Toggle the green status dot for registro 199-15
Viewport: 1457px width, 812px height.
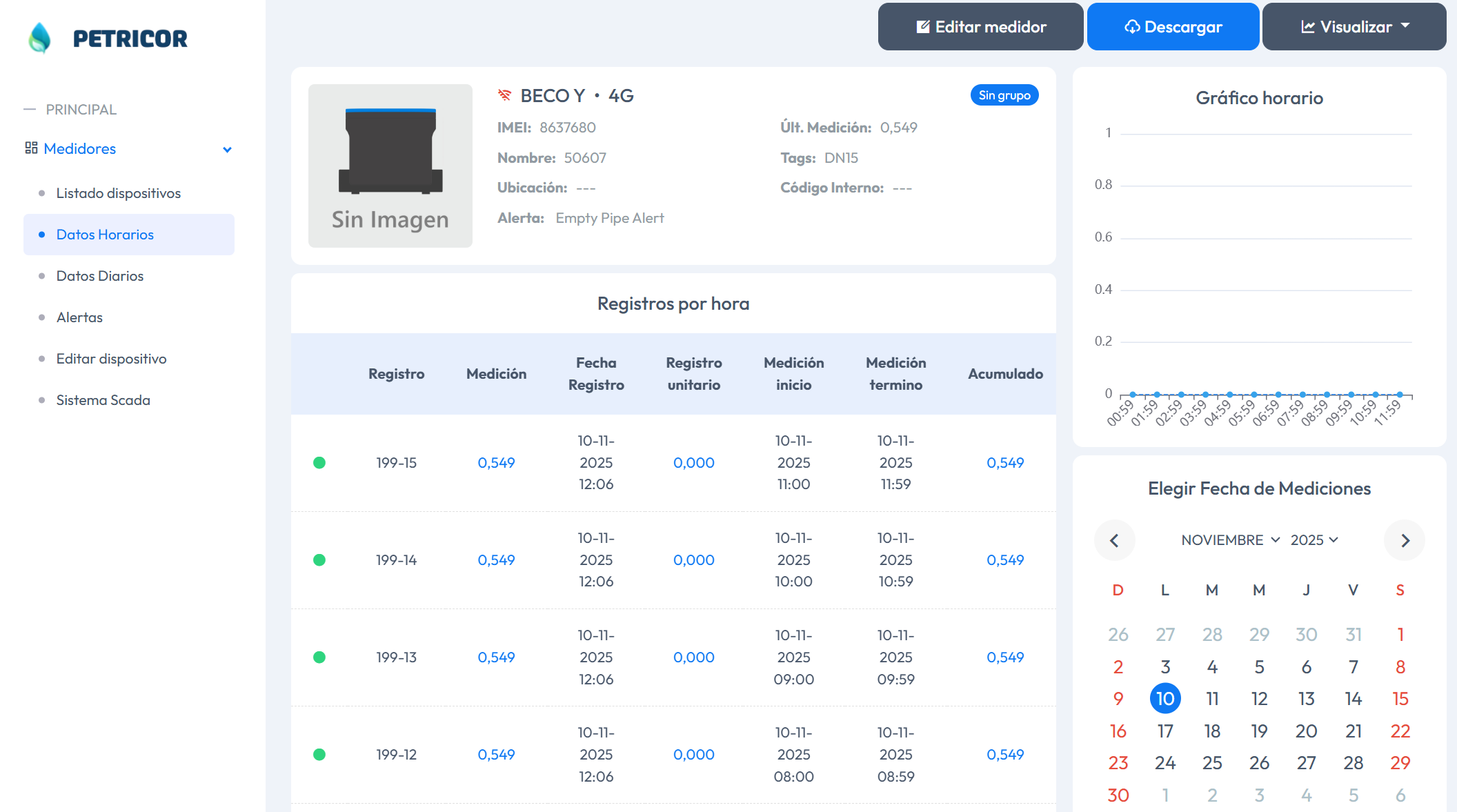[319, 463]
